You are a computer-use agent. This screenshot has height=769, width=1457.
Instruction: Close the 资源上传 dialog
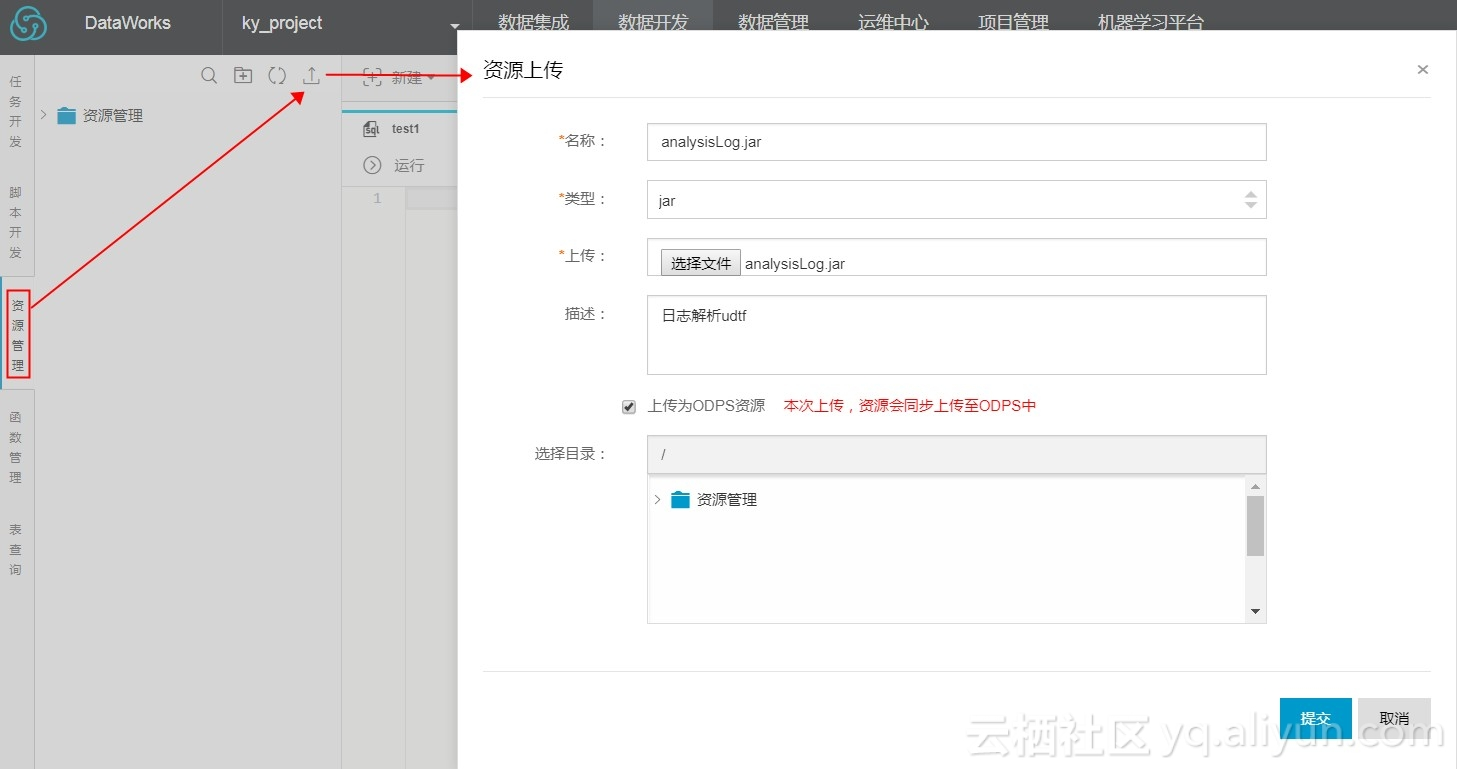click(1423, 70)
